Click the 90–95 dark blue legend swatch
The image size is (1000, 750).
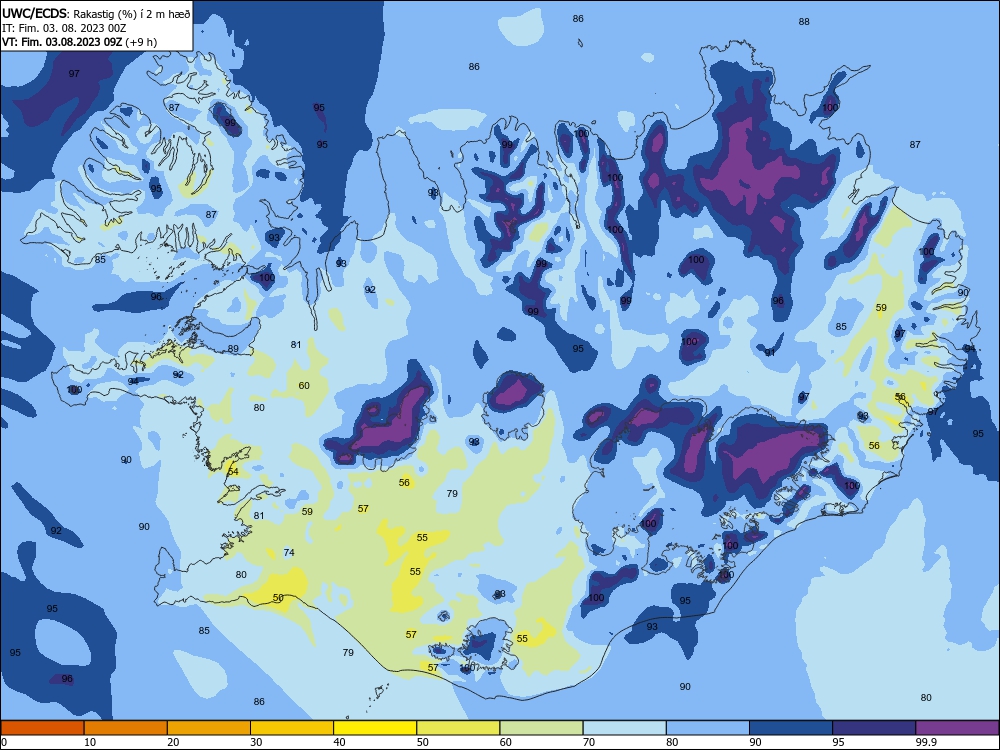coord(791,728)
